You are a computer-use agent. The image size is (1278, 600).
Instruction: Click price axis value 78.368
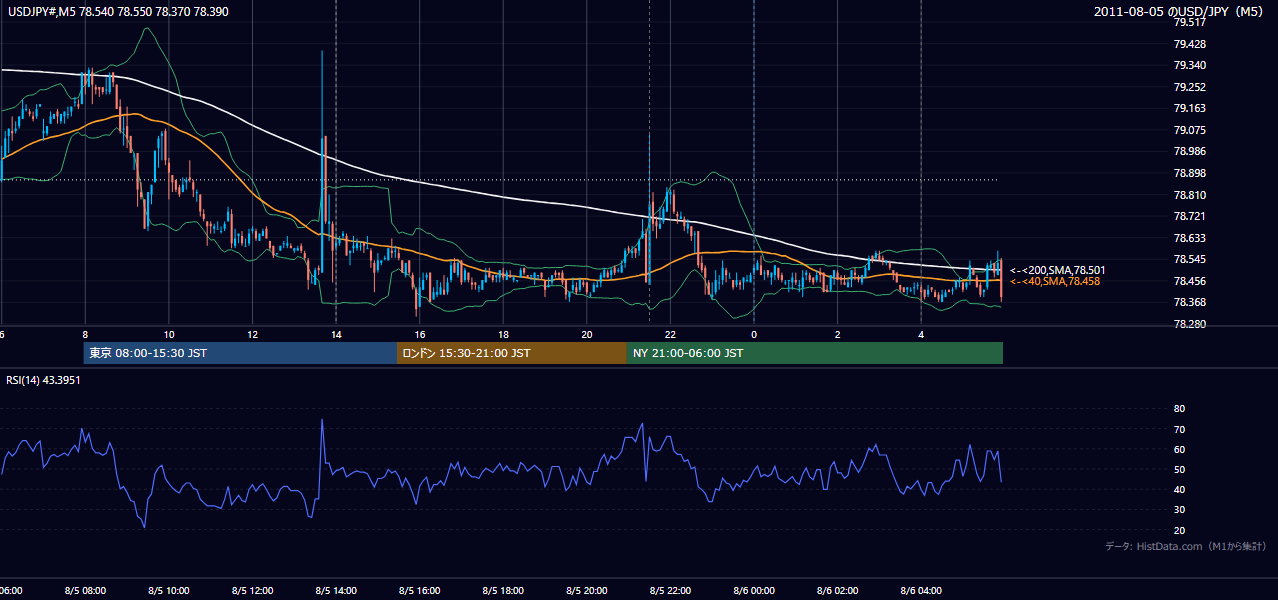click(x=1189, y=302)
